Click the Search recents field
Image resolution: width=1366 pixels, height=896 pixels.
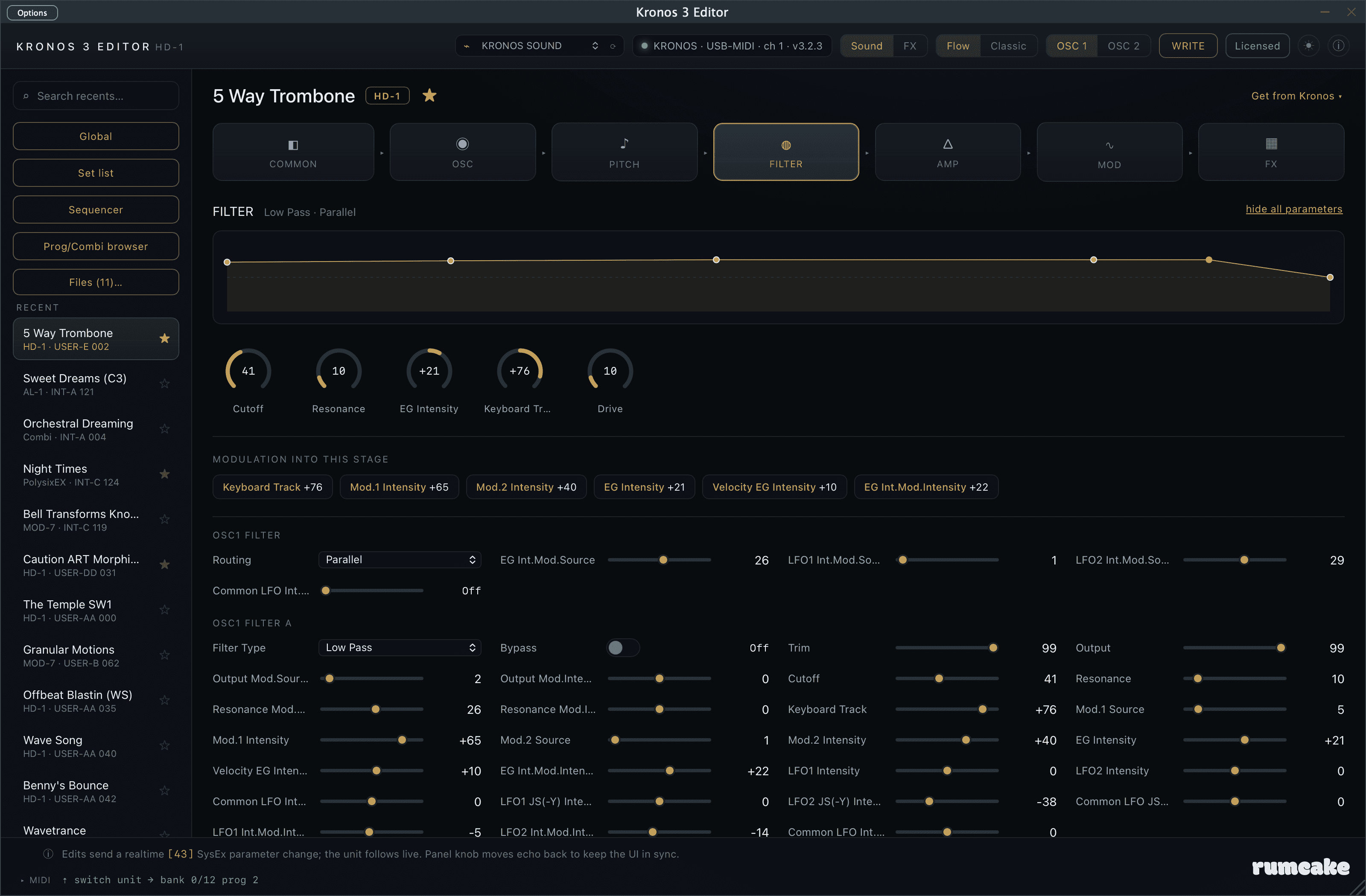pyautogui.click(x=96, y=96)
